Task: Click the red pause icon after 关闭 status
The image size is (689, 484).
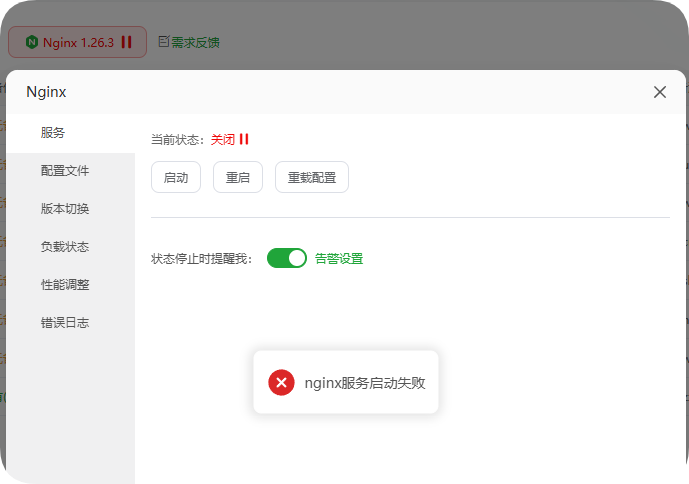Action: tap(244, 139)
